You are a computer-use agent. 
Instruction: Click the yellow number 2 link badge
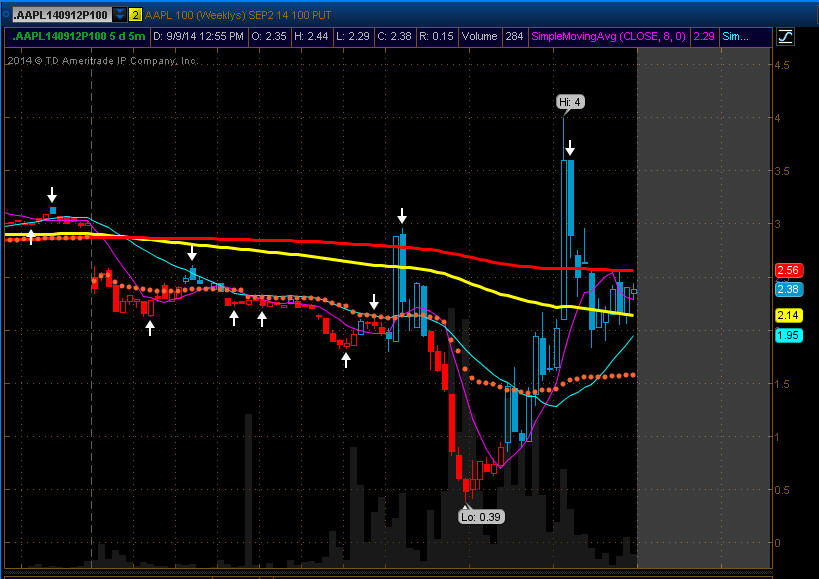[135, 15]
